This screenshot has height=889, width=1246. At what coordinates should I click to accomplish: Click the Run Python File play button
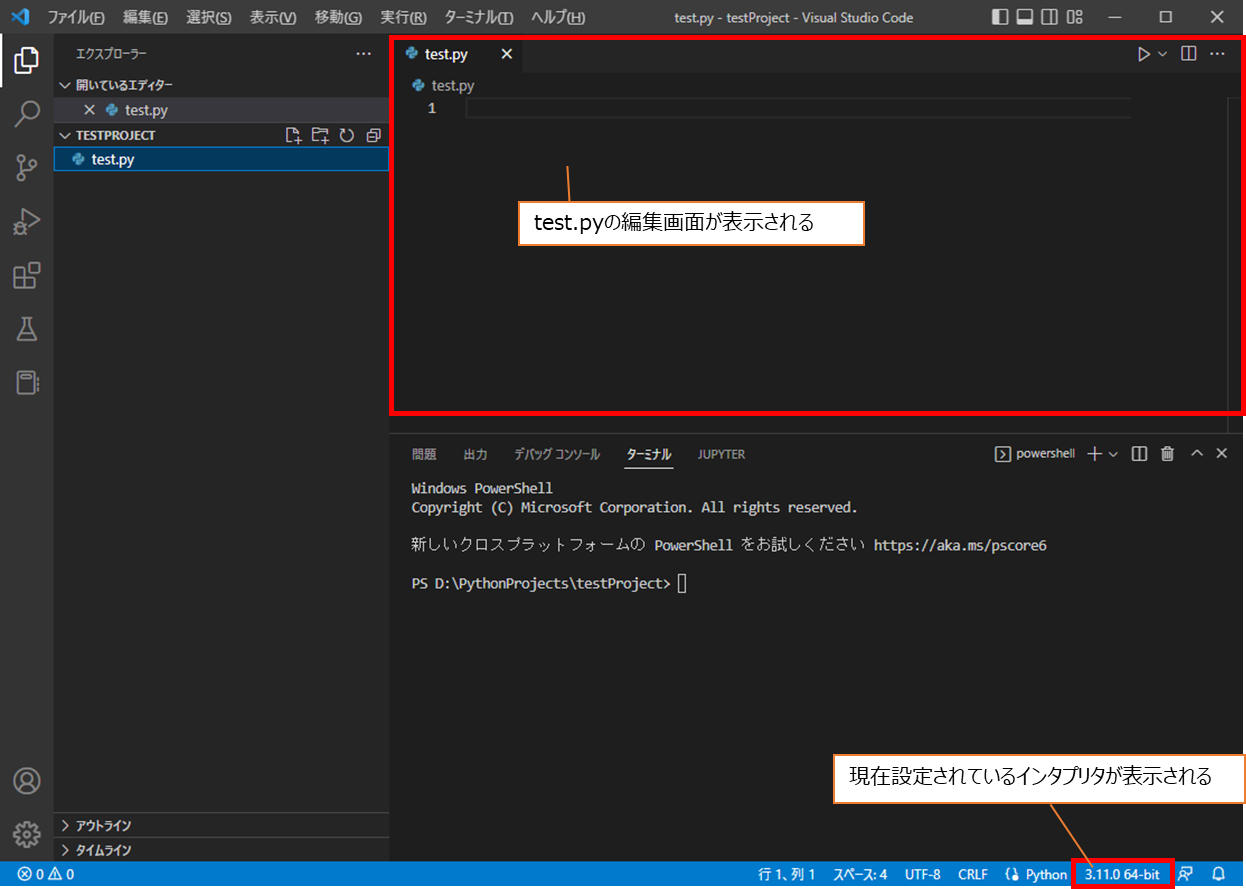(1143, 54)
